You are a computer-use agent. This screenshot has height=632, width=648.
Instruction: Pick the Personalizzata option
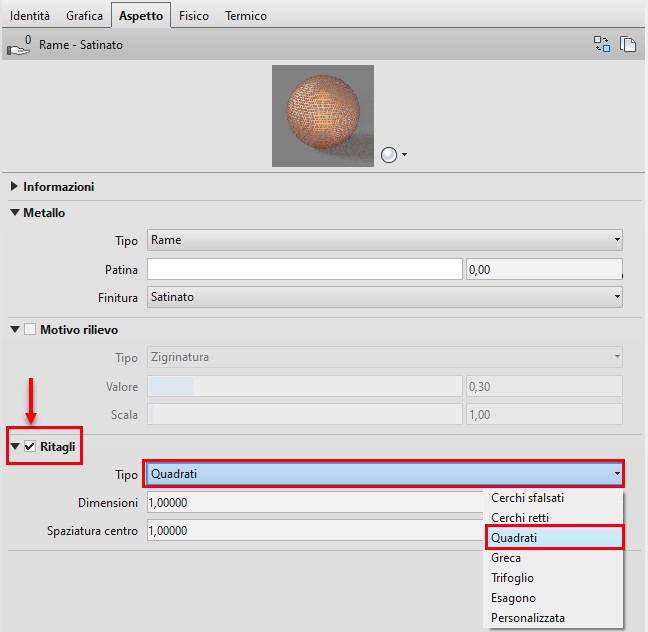click(x=527, y=618)
